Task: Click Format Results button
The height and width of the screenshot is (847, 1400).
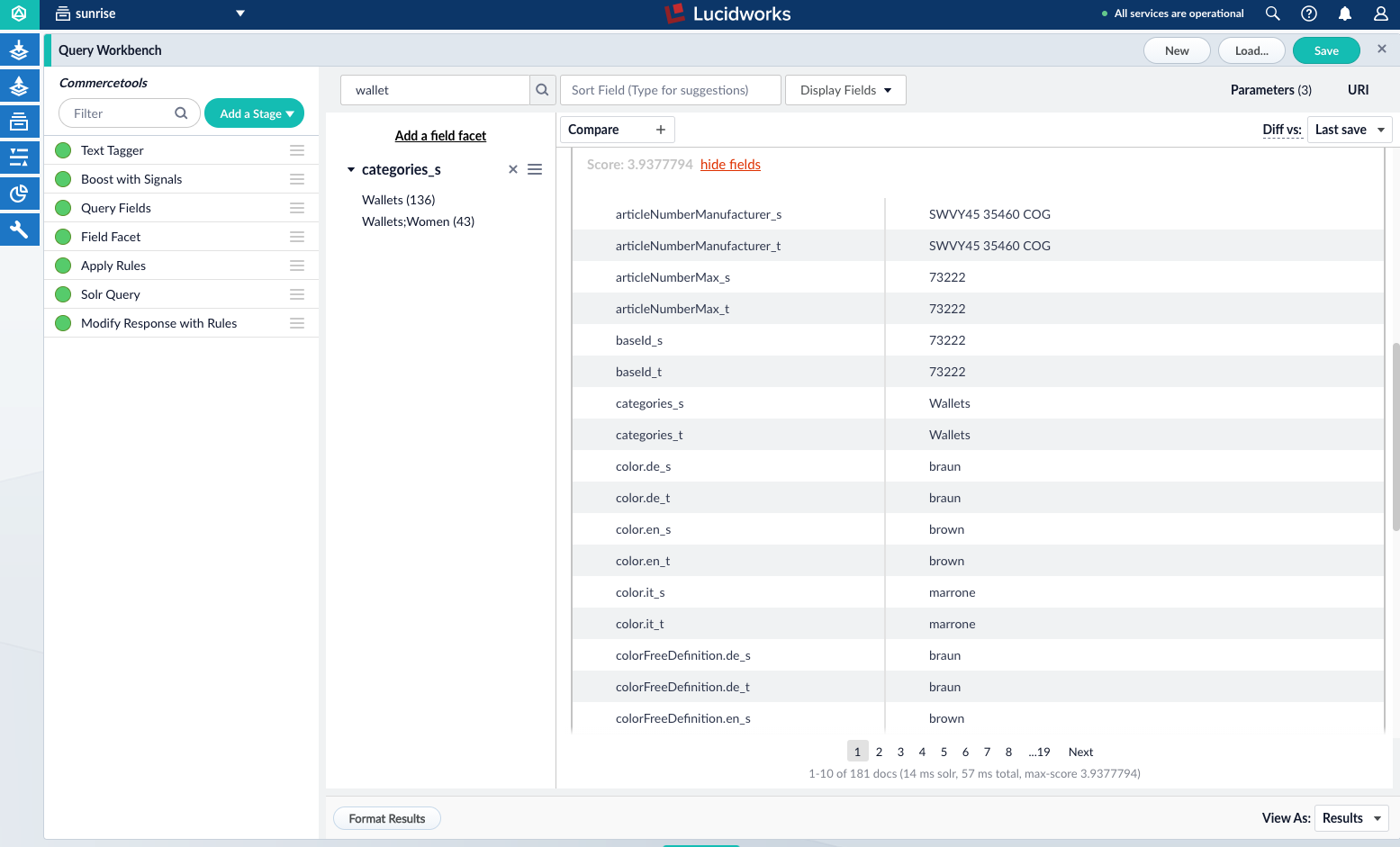Action: [x=387, y=818]
